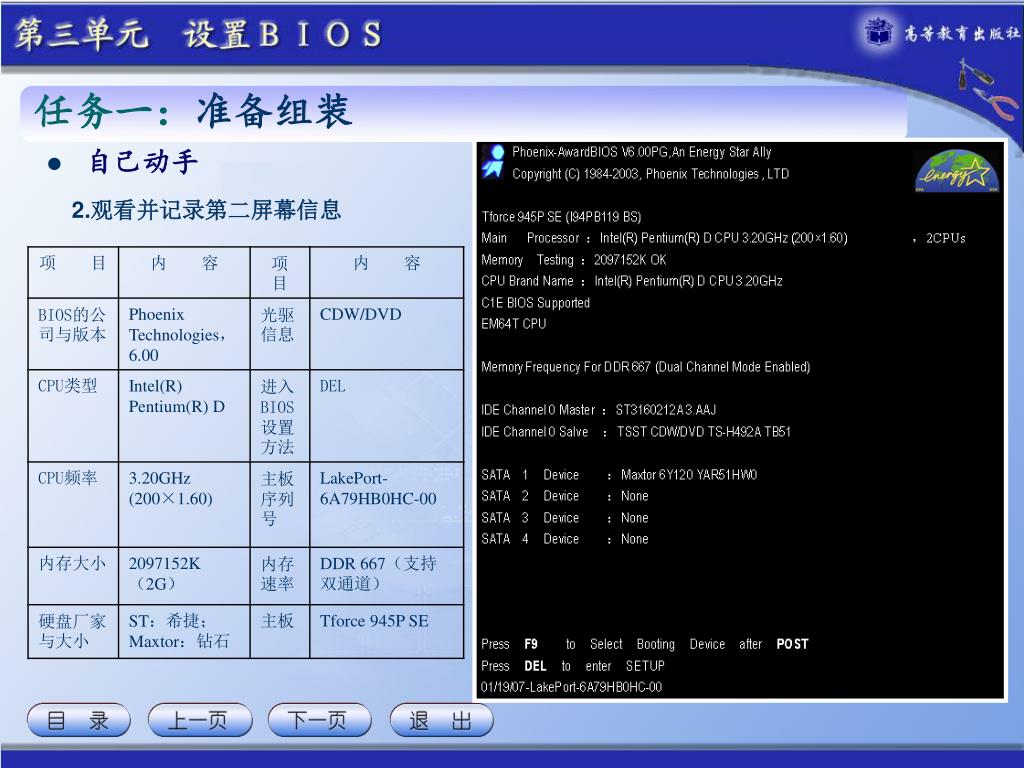Click the EM64T CPU line
This screenshot has width=1024, height=768.
(513, 323)
